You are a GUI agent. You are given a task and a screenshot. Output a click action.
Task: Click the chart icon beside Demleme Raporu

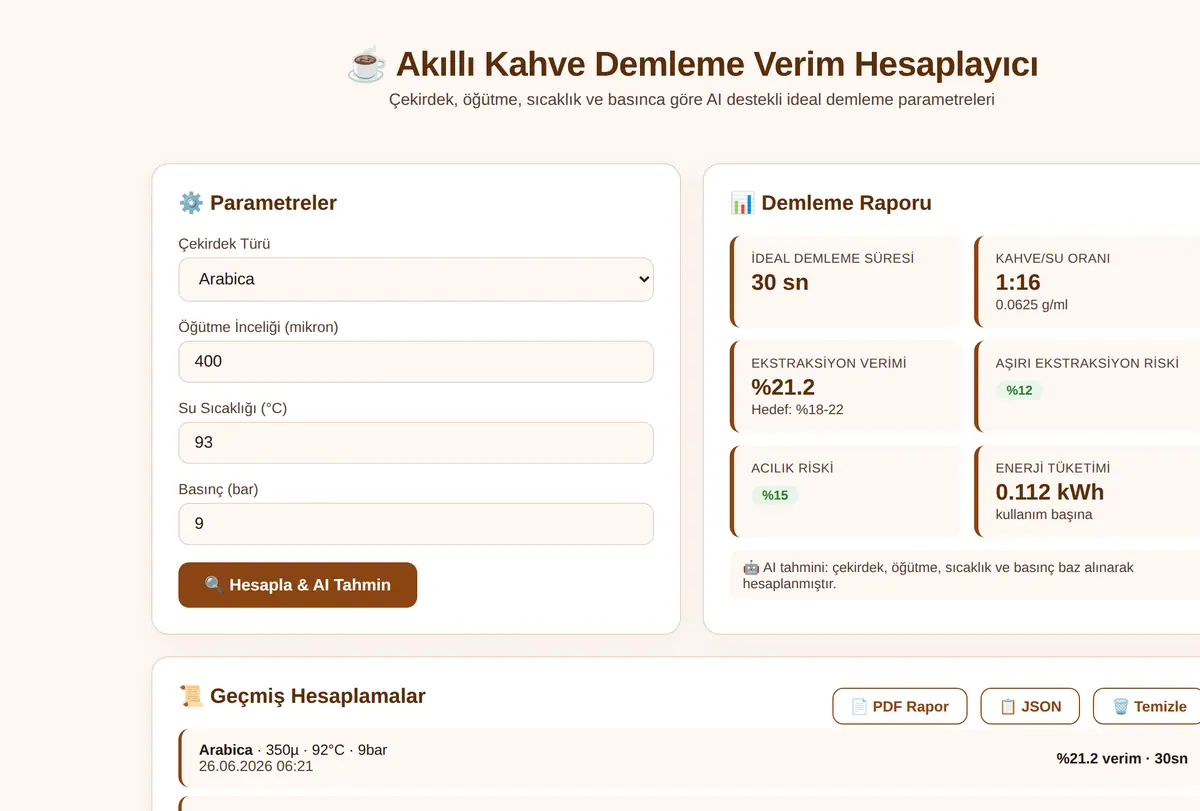pyautogui.click(x=743, y=203)
